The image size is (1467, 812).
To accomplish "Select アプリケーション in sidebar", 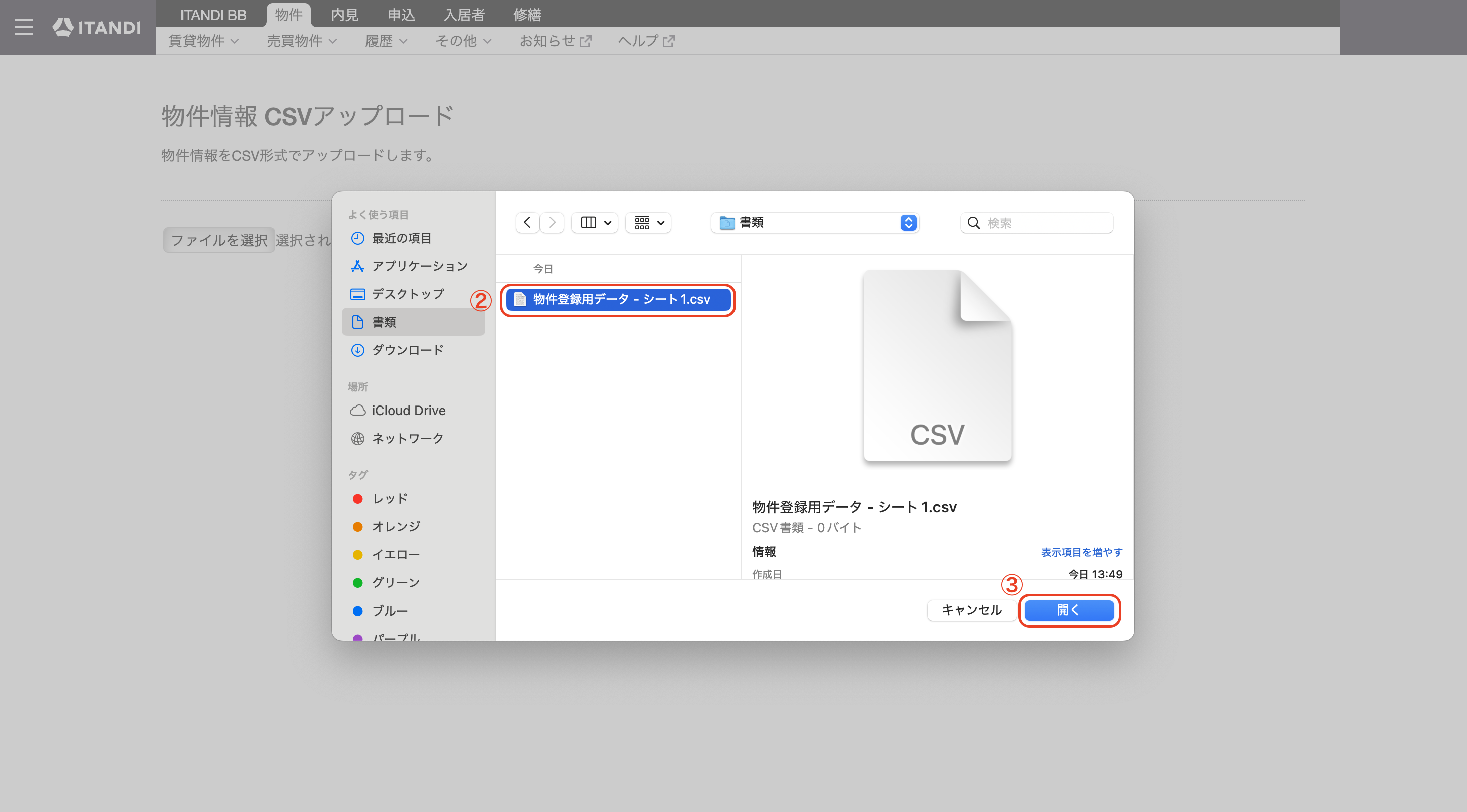I will click(414, 266).
